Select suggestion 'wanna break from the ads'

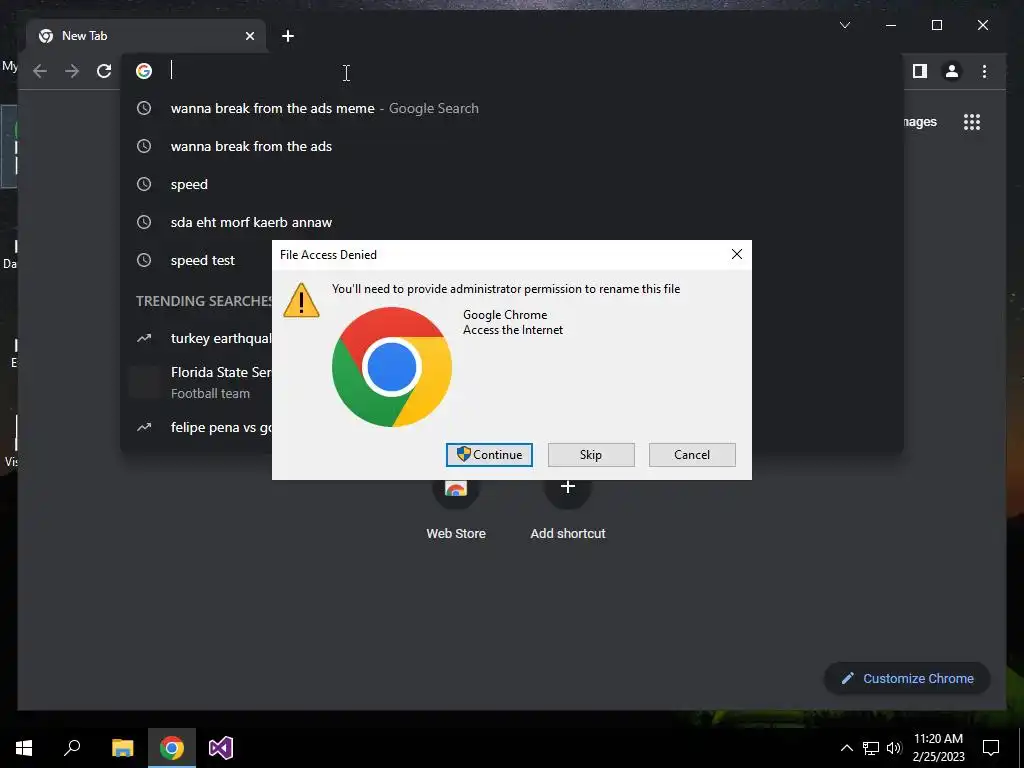[512, 146]
